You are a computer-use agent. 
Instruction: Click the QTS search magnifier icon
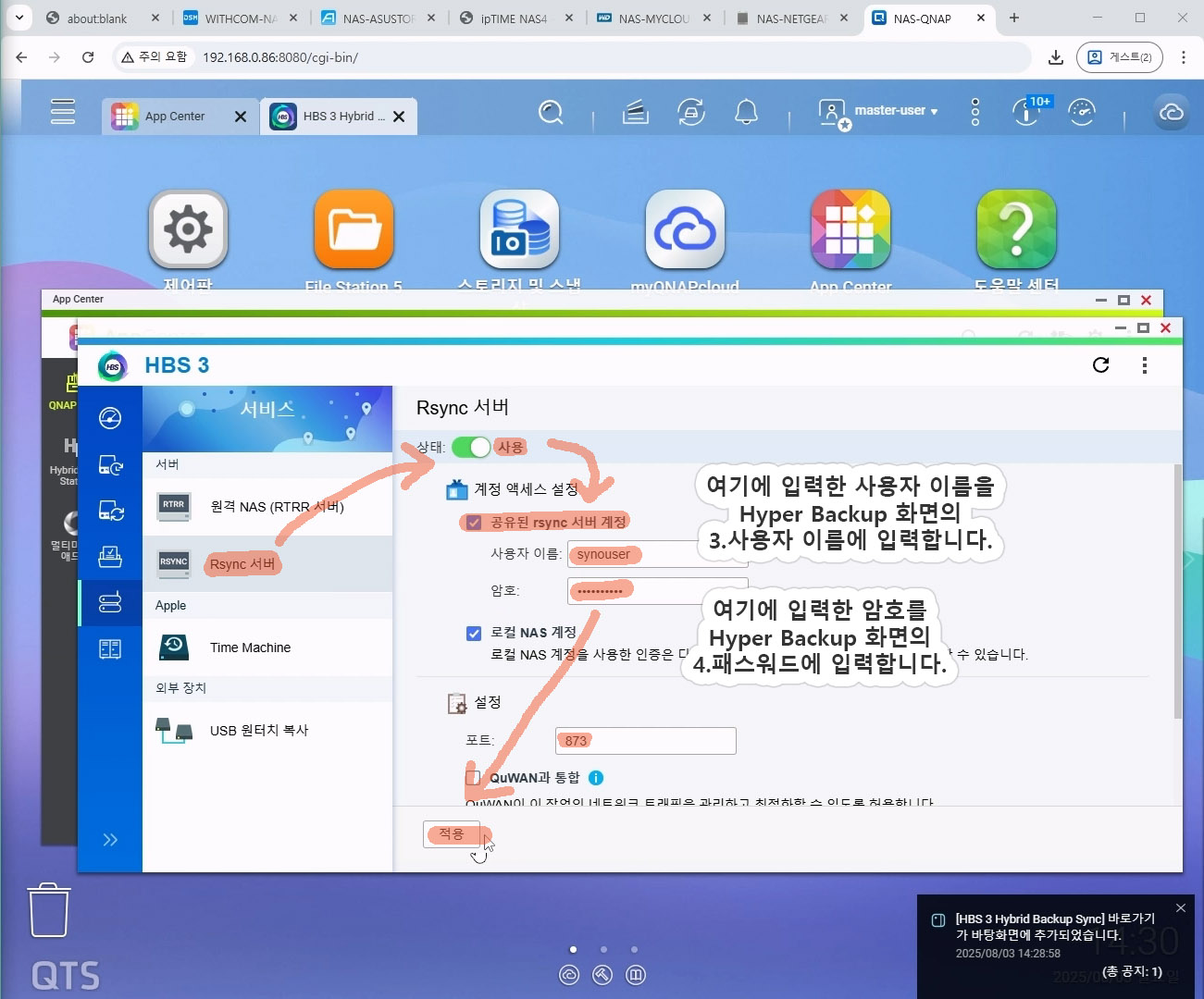pyautogui.click(x=551, y=113)
